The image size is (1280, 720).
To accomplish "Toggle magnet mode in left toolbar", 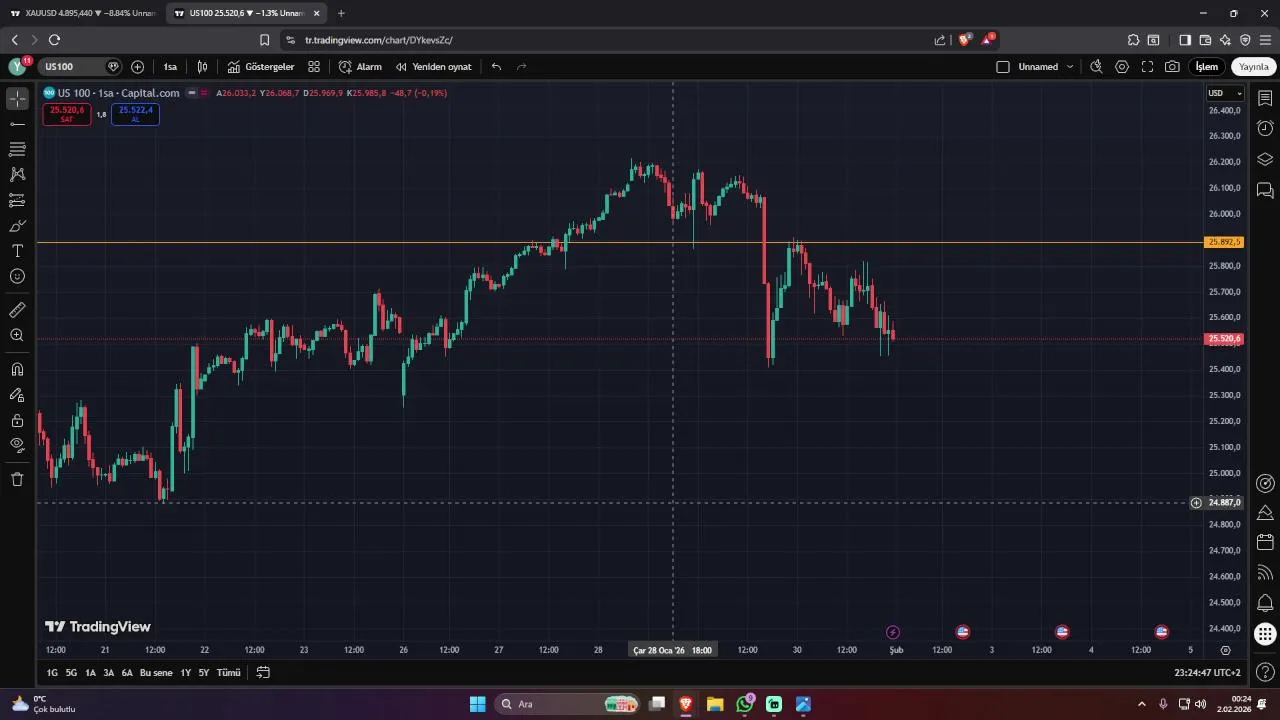I will coord(17,369).
